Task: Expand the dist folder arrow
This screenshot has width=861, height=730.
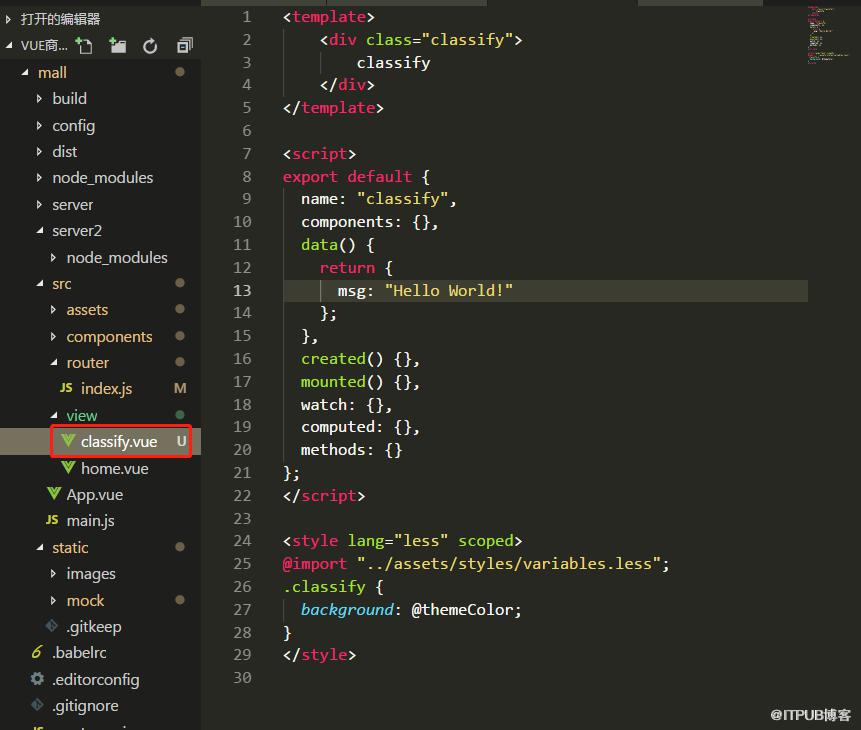Action: click(x=39, y=151)
